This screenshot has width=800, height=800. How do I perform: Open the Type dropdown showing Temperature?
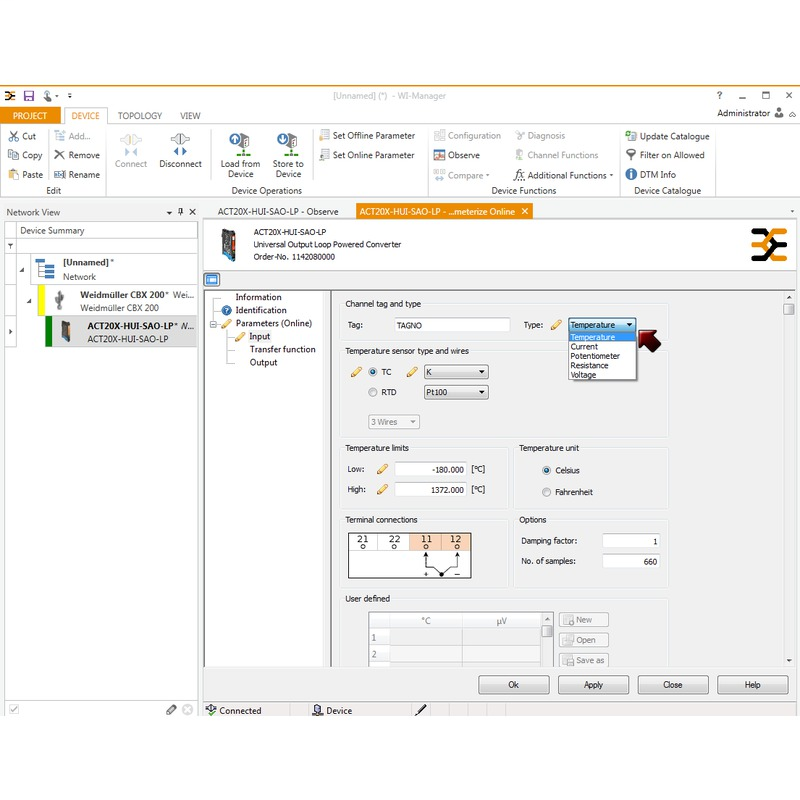pos(602,324)
